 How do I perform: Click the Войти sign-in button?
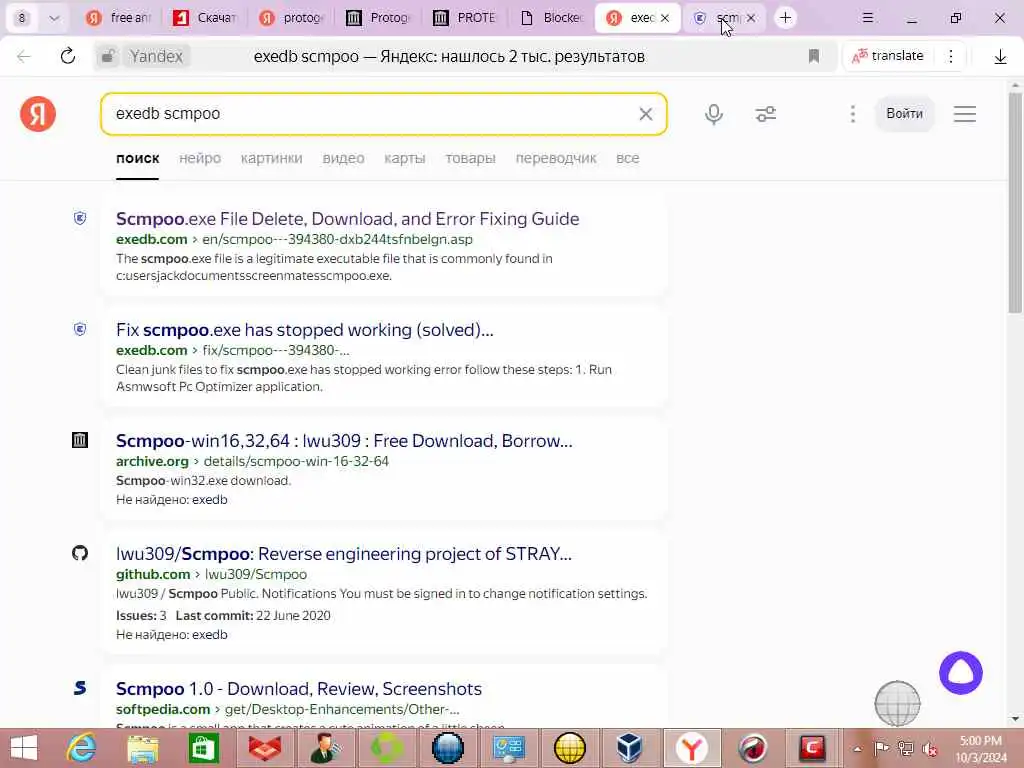[904, 114]
